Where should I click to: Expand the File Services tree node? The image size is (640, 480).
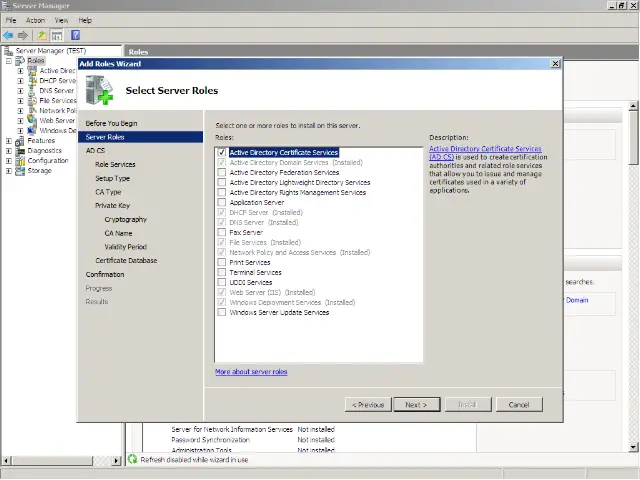(20, 101)
